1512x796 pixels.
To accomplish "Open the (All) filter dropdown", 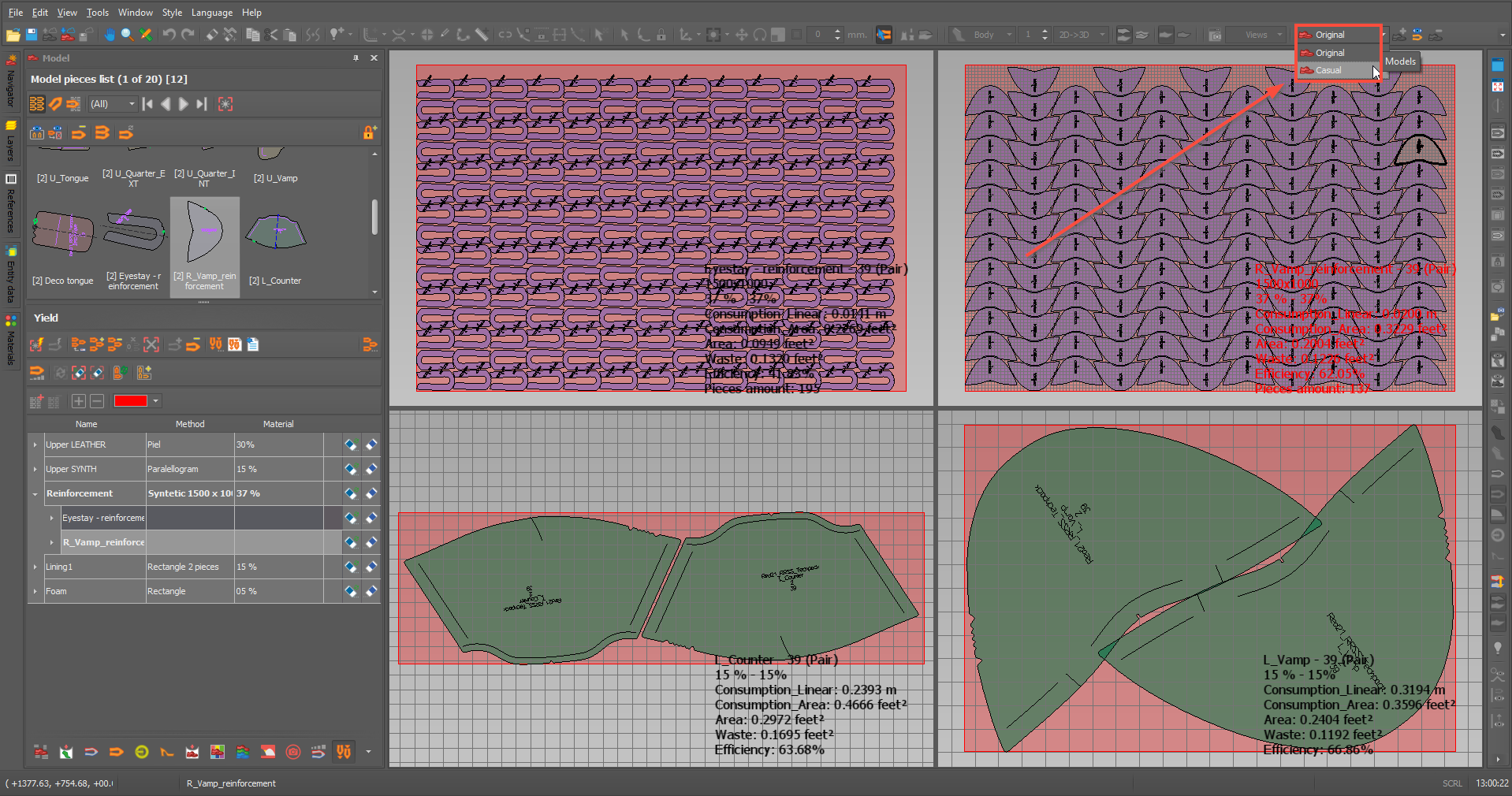I will pyautogui.click(x=113, y=104).
